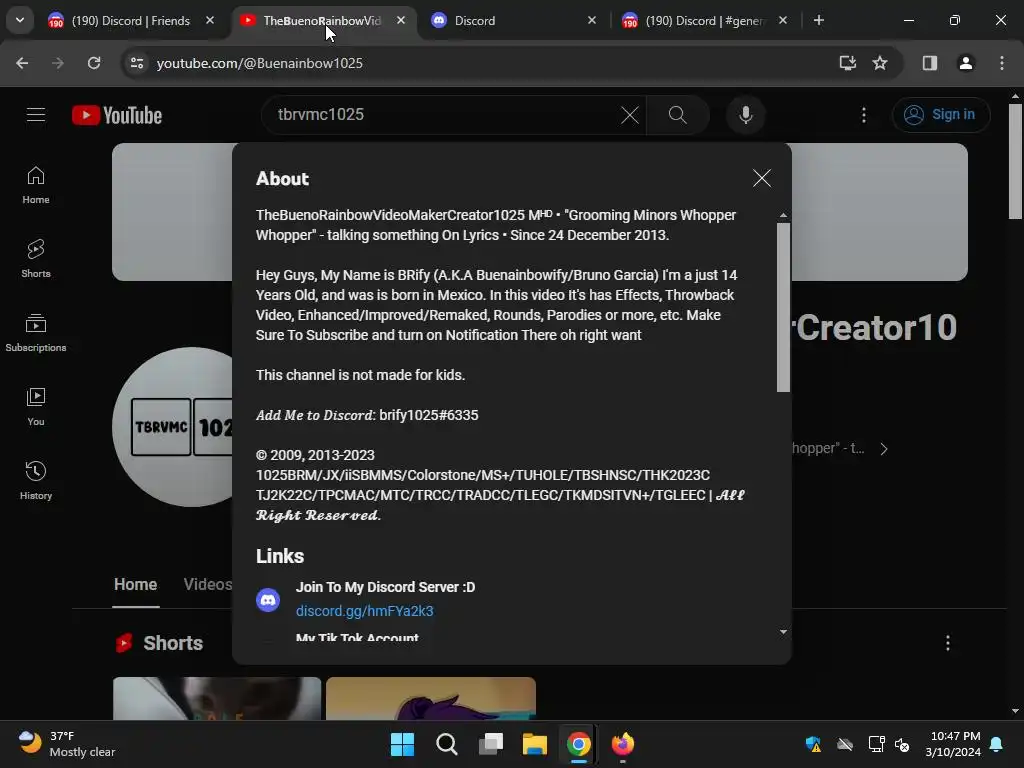The width and height of the screenshot is (1024, 768).
Task: Open the Windows Start menu
Action: [x=402, y=744]
